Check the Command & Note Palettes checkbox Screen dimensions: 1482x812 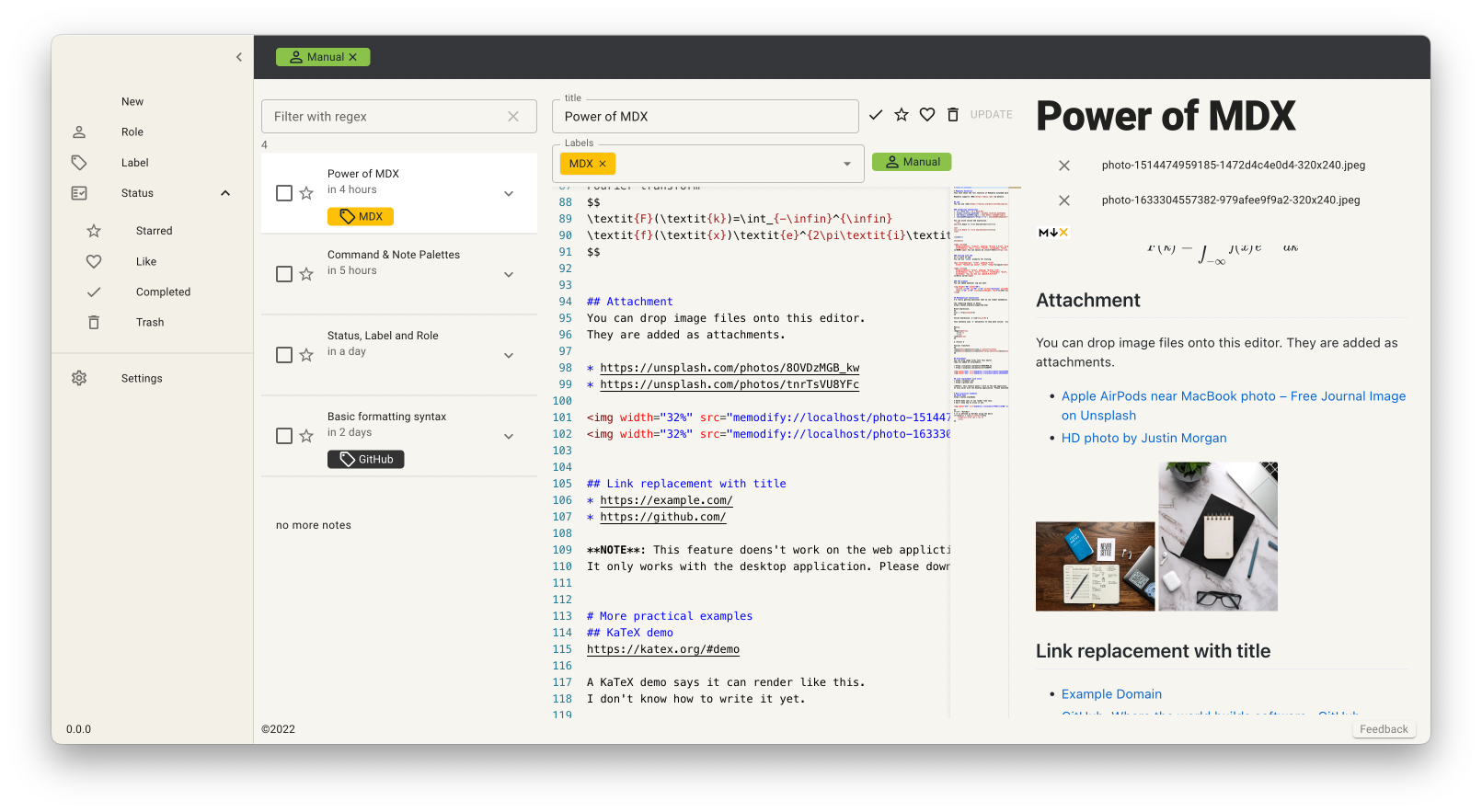pyautogui.click(x=284, y=274)
